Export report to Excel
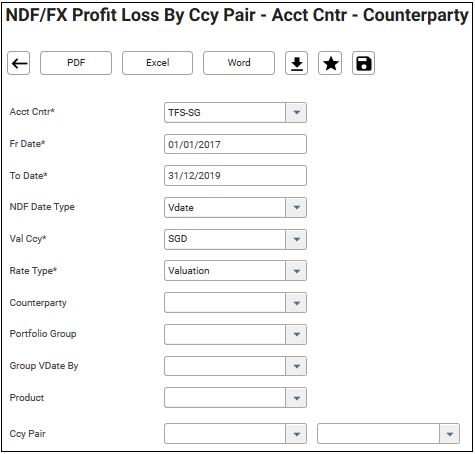The image size is (475, 454). [157, 63]
